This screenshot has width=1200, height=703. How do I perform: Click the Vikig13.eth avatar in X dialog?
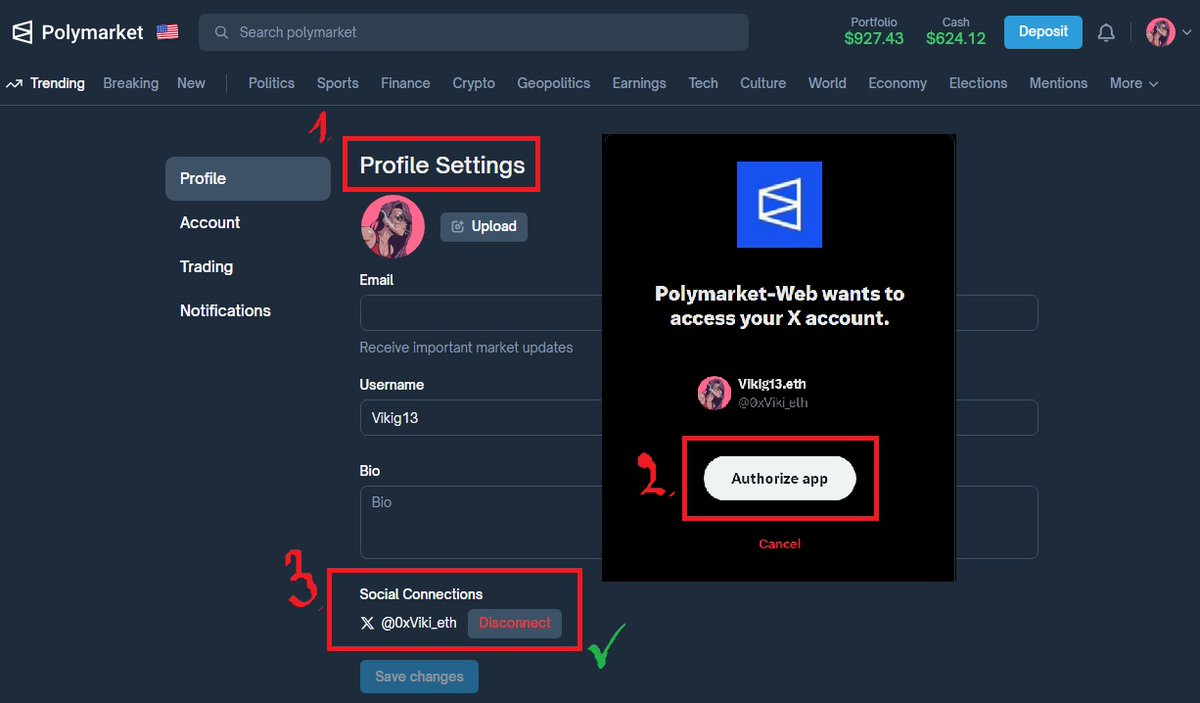coord(714,393)
